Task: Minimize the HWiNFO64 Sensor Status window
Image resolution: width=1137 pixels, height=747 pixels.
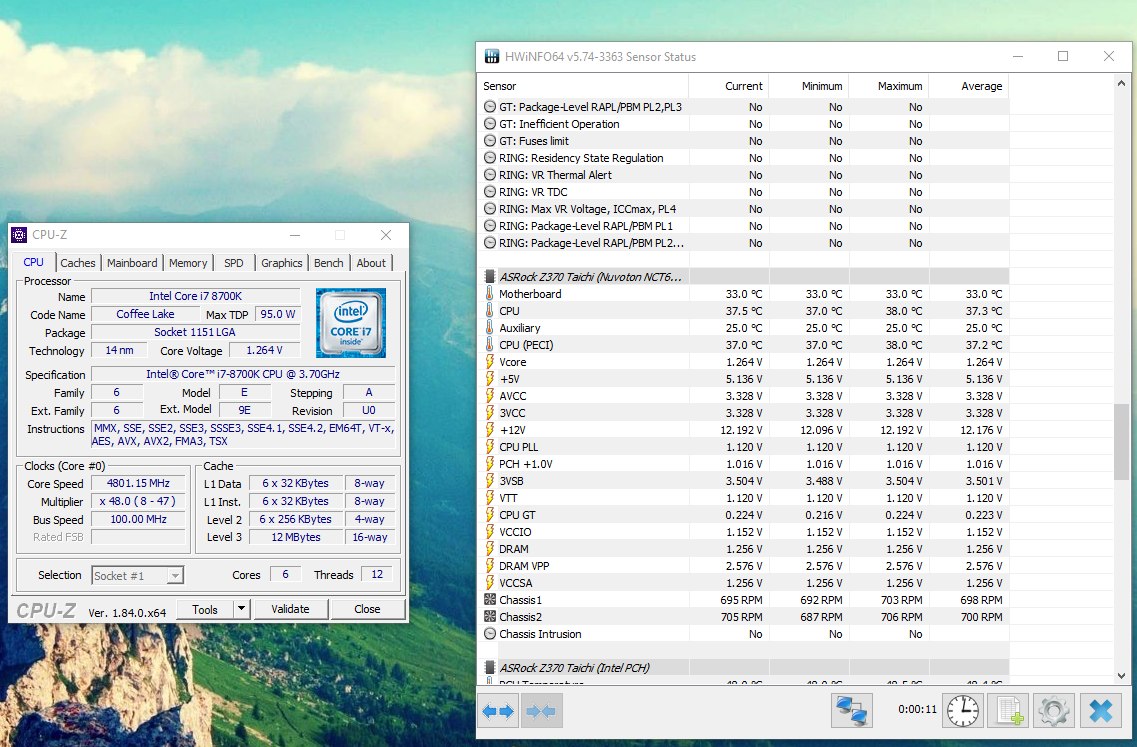Action: pos(1018,57)
